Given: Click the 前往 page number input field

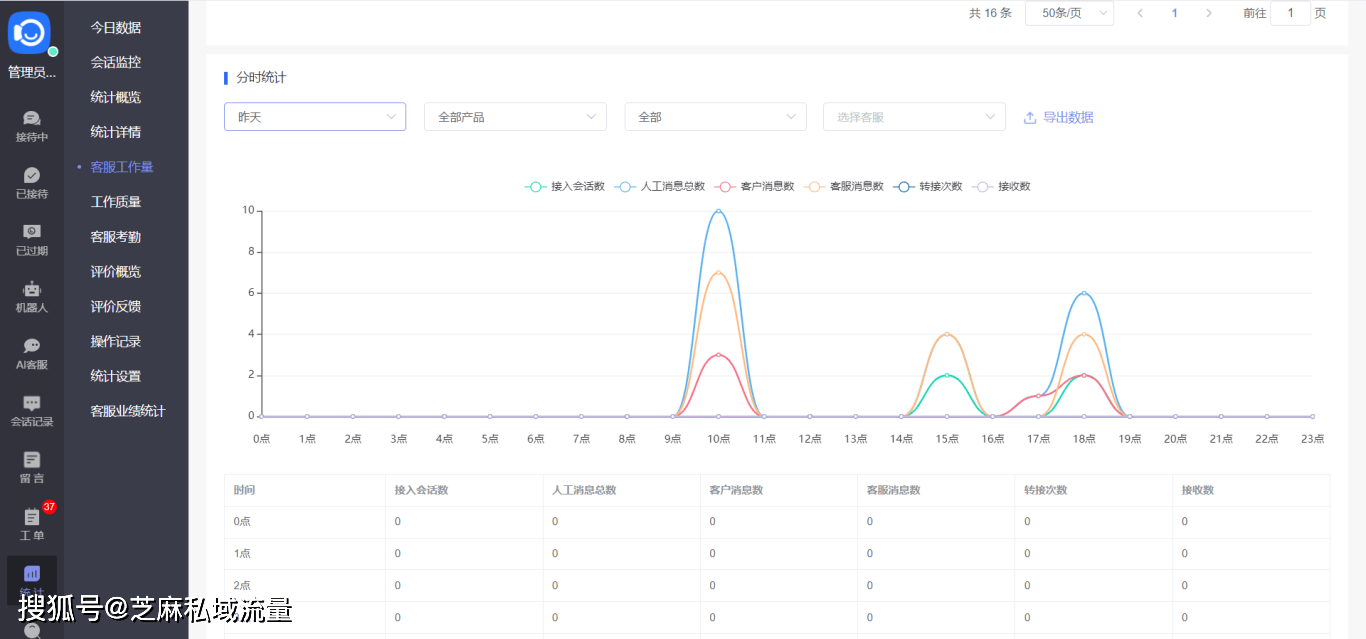Looking at the screenshot, I should tap(1290, 13).
